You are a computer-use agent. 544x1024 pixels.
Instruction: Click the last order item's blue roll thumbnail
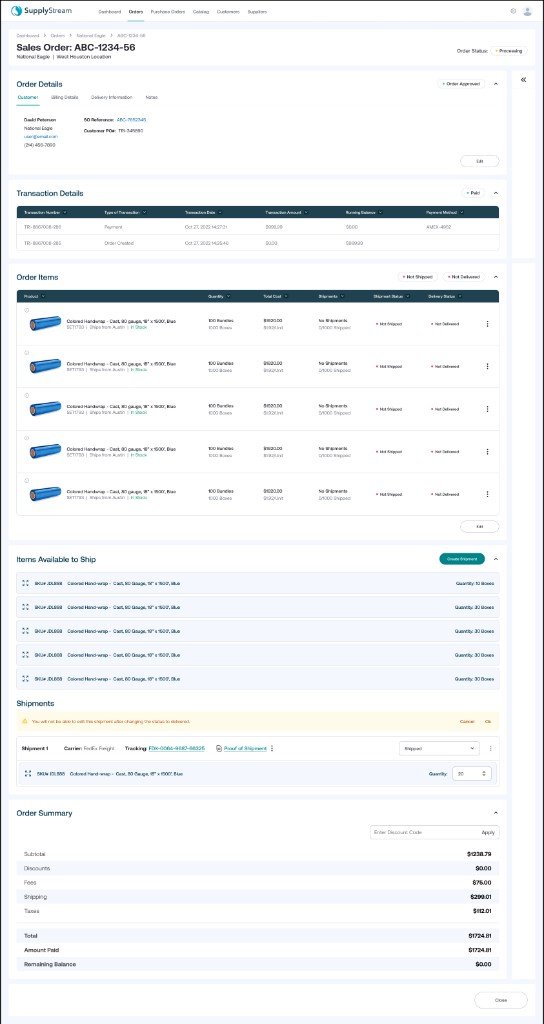[45, 494]
